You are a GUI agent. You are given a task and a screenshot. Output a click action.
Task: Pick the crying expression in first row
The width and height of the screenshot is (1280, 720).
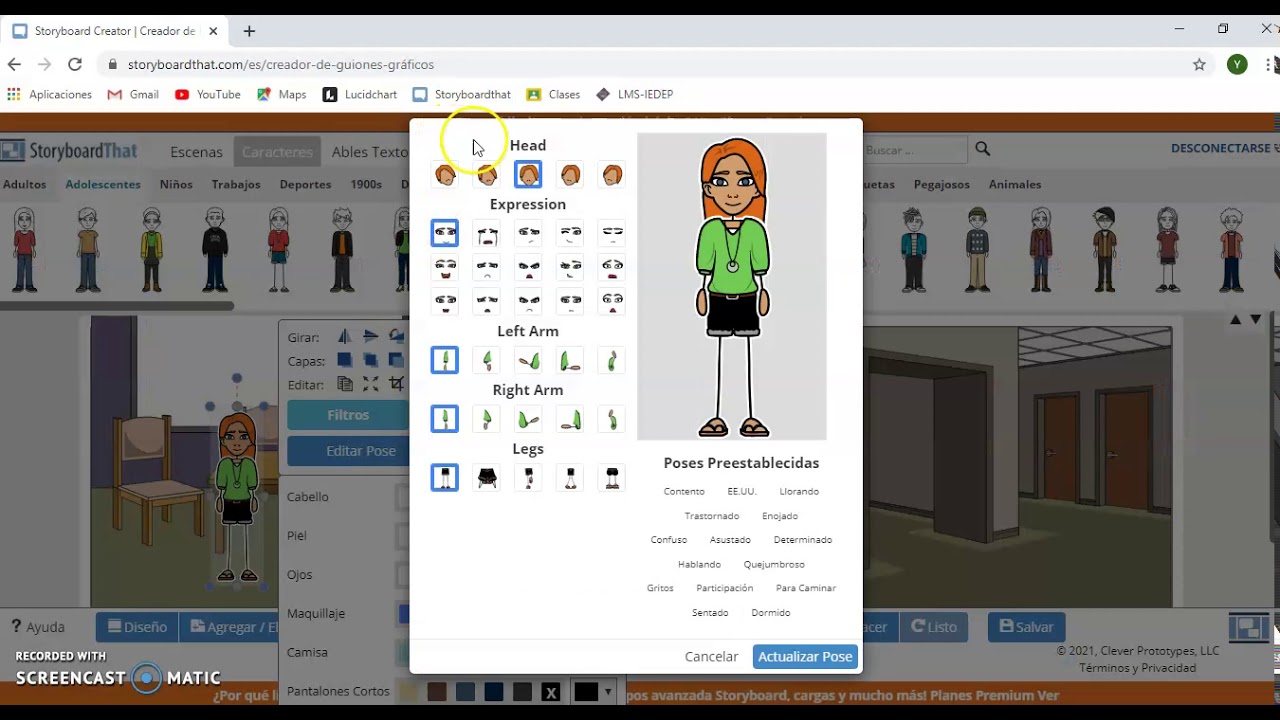click(487, 234)
